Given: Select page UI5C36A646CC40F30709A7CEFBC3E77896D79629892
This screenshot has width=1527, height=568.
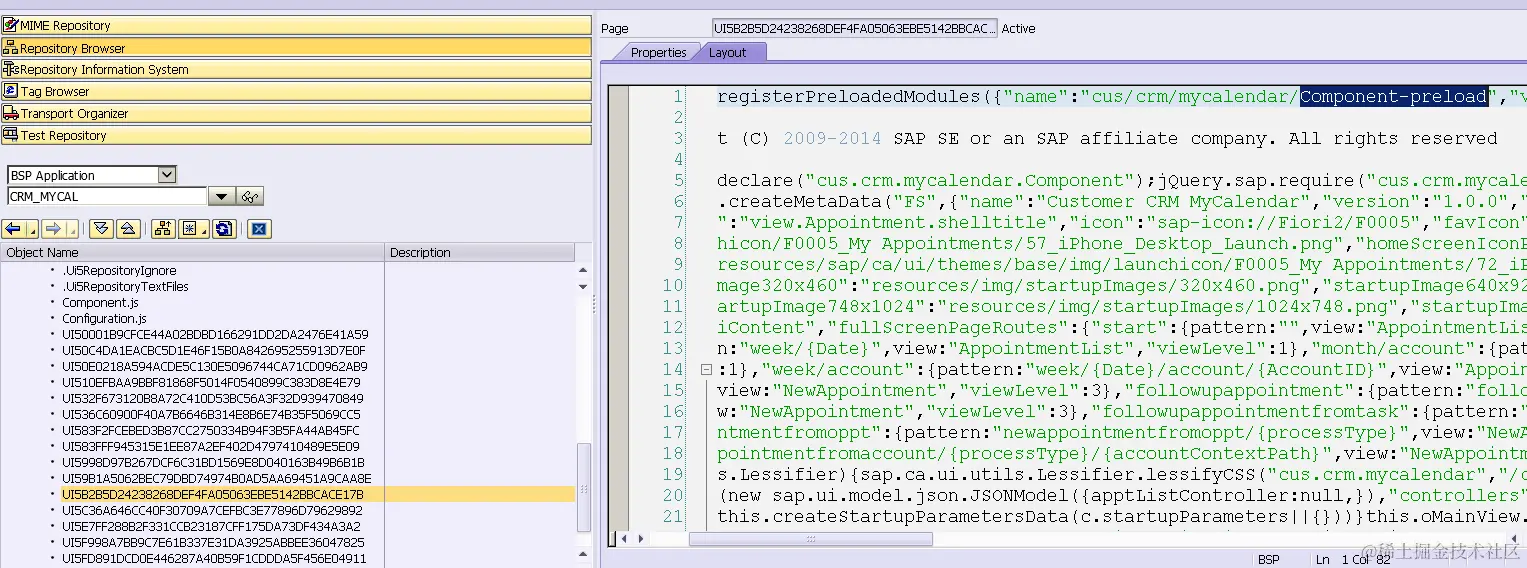Looking at the screenshot, I should (x=212, y=510).
